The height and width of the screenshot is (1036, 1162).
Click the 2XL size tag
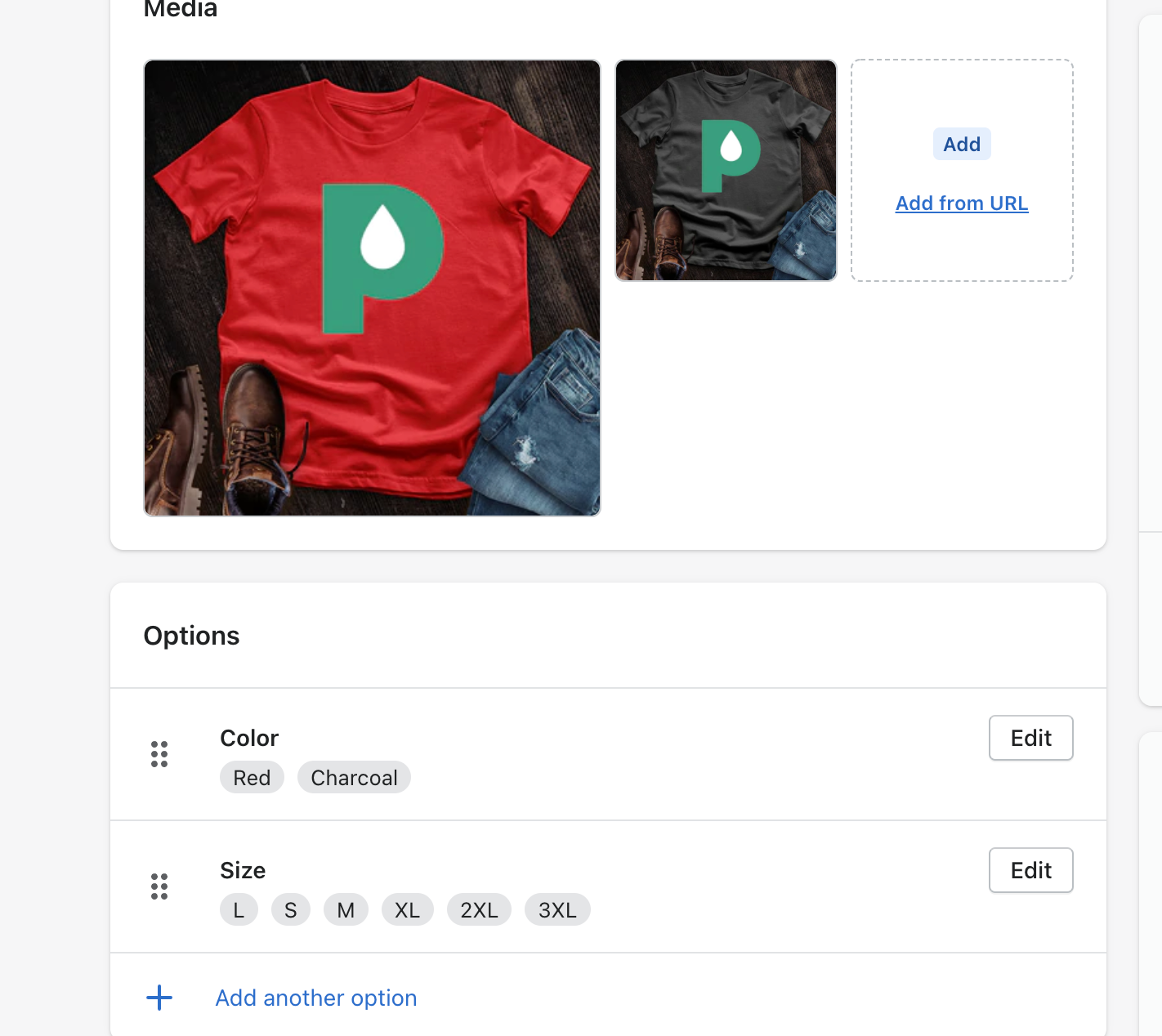pyautogui.click(x=479, y=910)
